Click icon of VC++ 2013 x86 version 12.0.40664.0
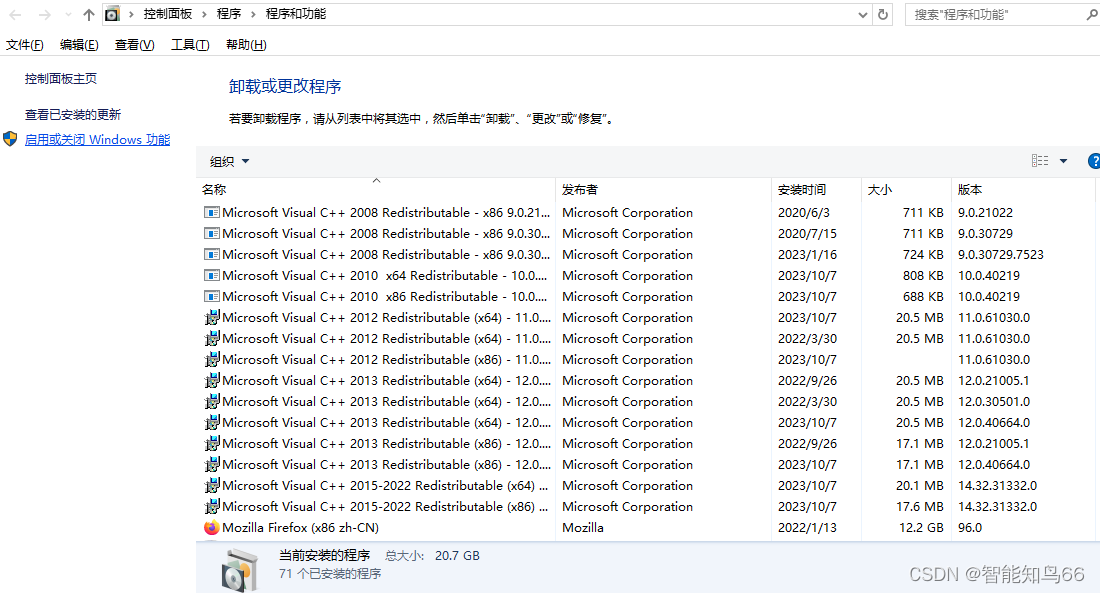 (211, 465)
